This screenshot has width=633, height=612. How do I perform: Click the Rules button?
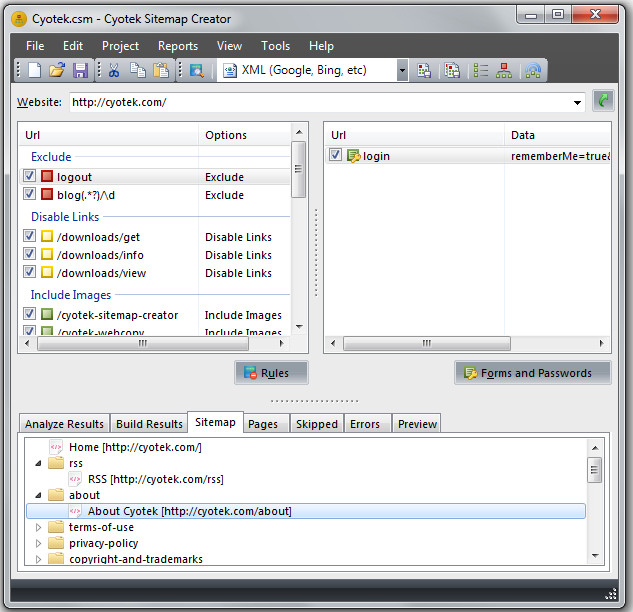pyautogui.click(x=272, y=373)
